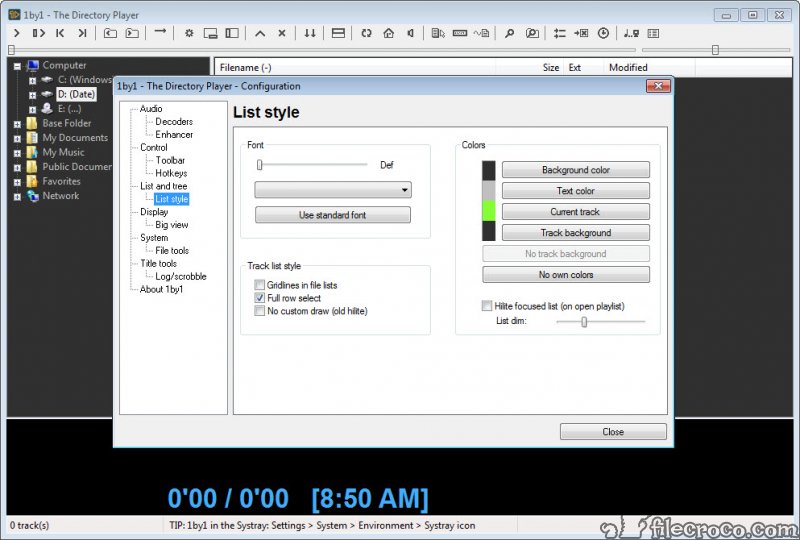Expand the Base Folder node

[17, 124]
